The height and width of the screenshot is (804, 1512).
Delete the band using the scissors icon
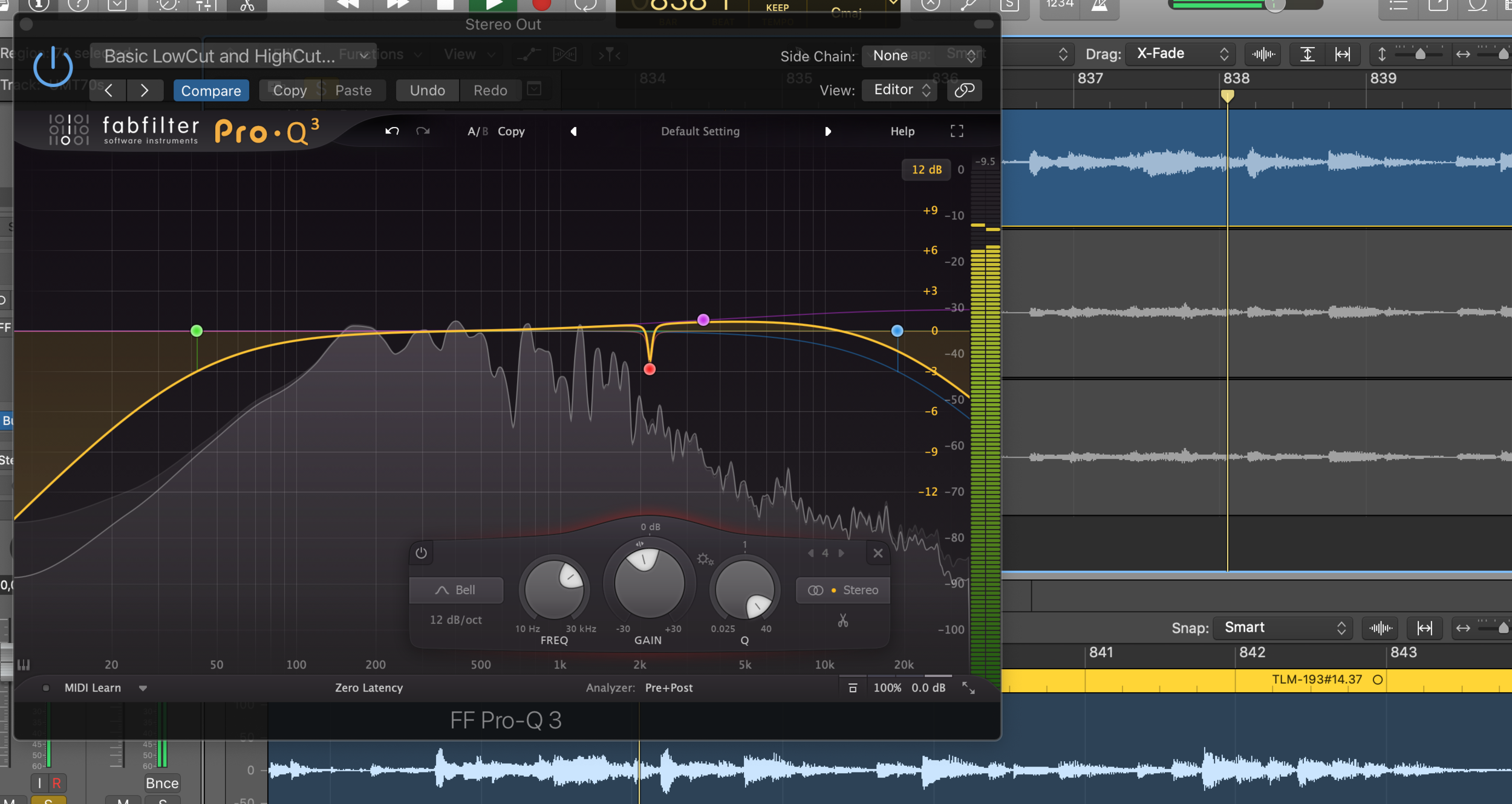[x=843, y=621]
